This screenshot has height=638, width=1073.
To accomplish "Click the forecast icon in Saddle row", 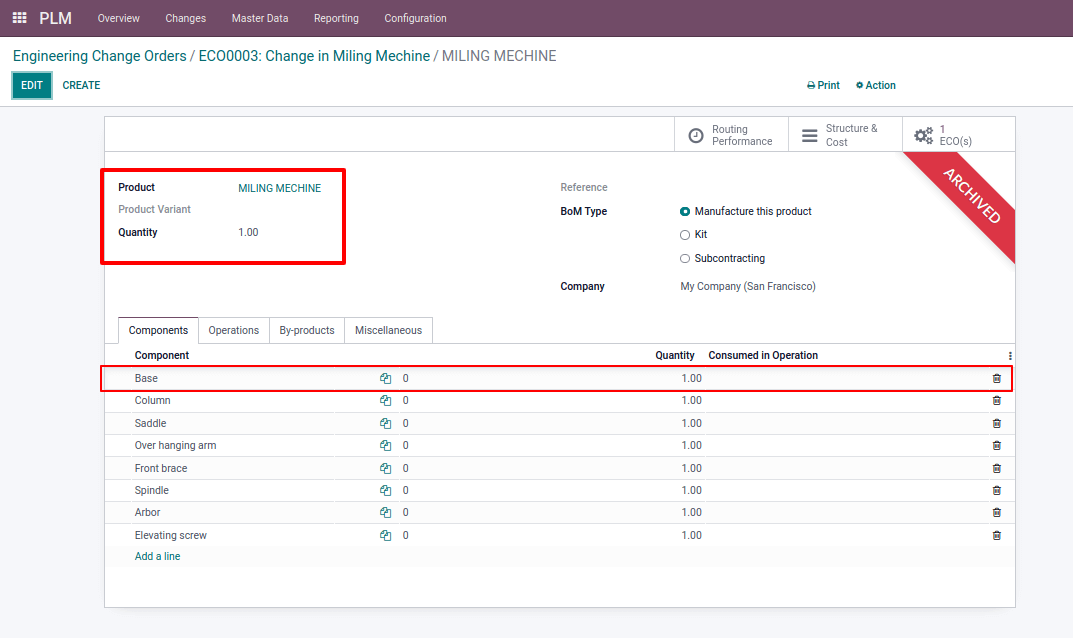I will tap(385, 424).
